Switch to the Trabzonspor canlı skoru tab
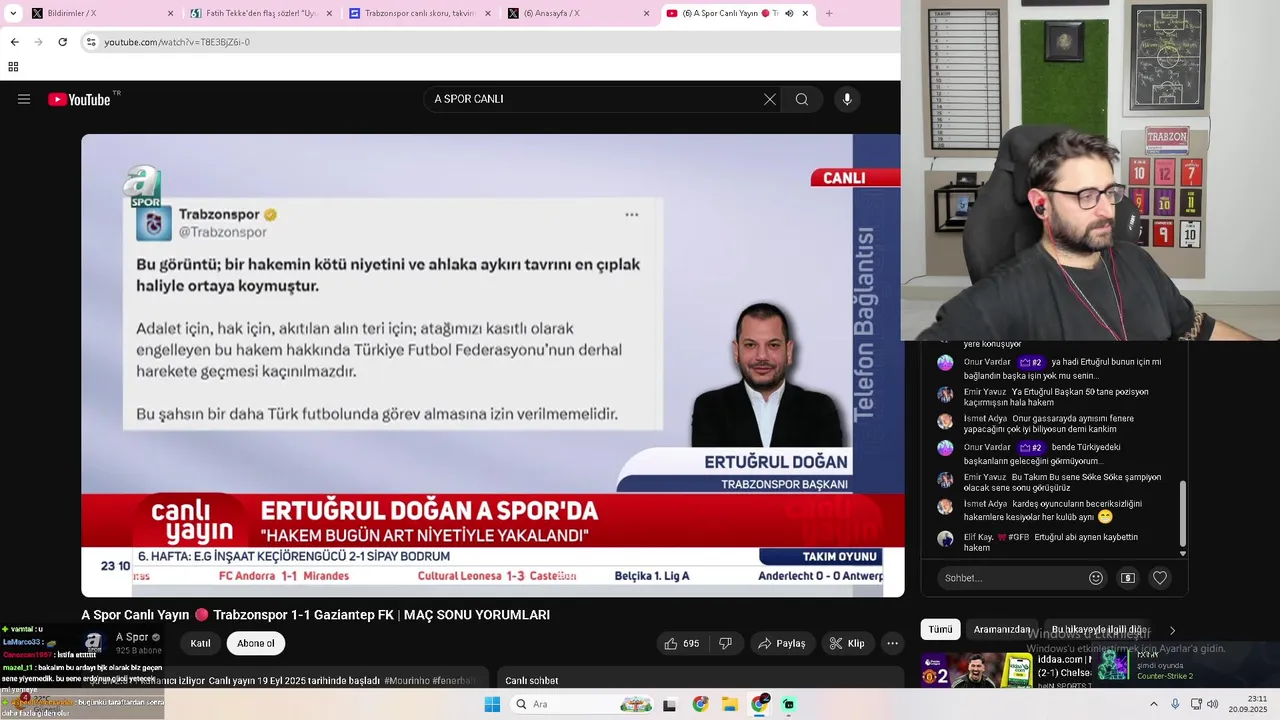The height and width of the screenshot is (720, 1280). coord(421,13)
